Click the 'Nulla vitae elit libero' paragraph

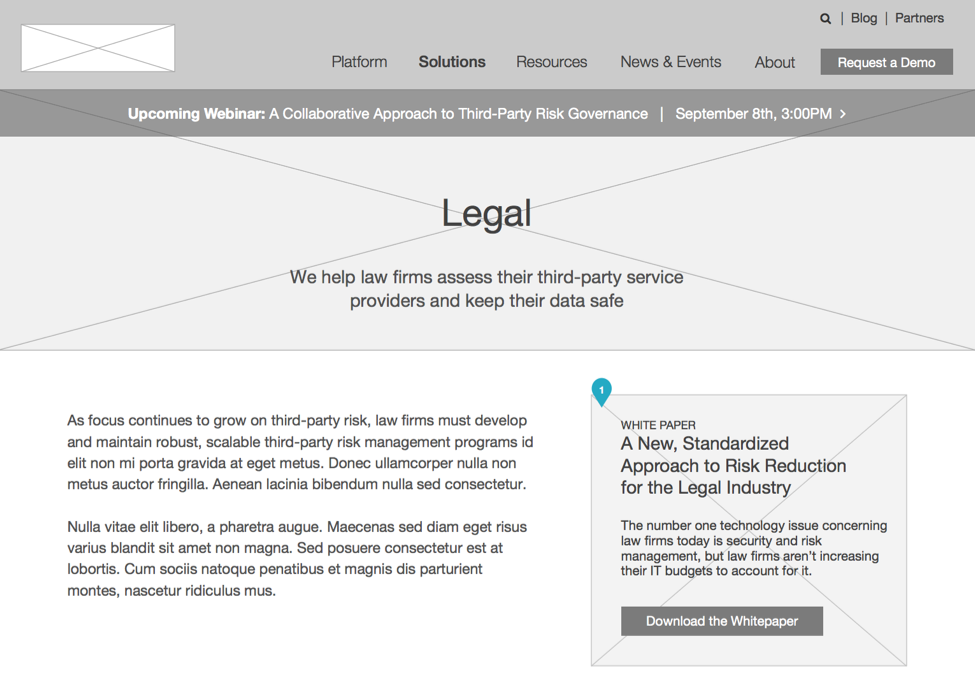[297, 558]
